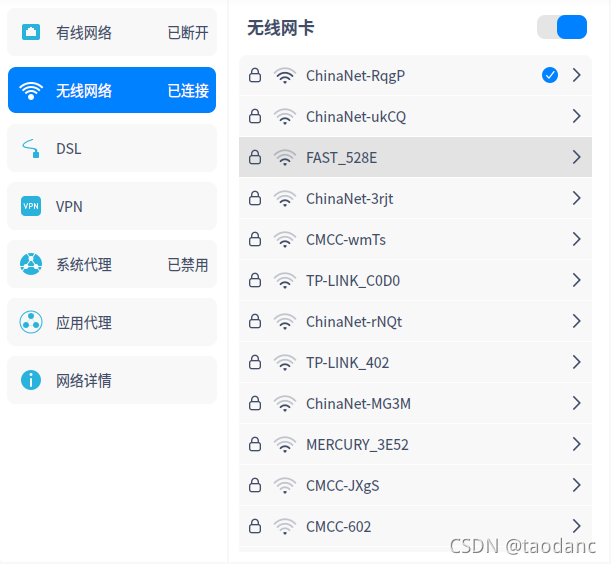This screenshot has width=611, height=564.
Task: Click the network details info icon
Action: [31, 380]
